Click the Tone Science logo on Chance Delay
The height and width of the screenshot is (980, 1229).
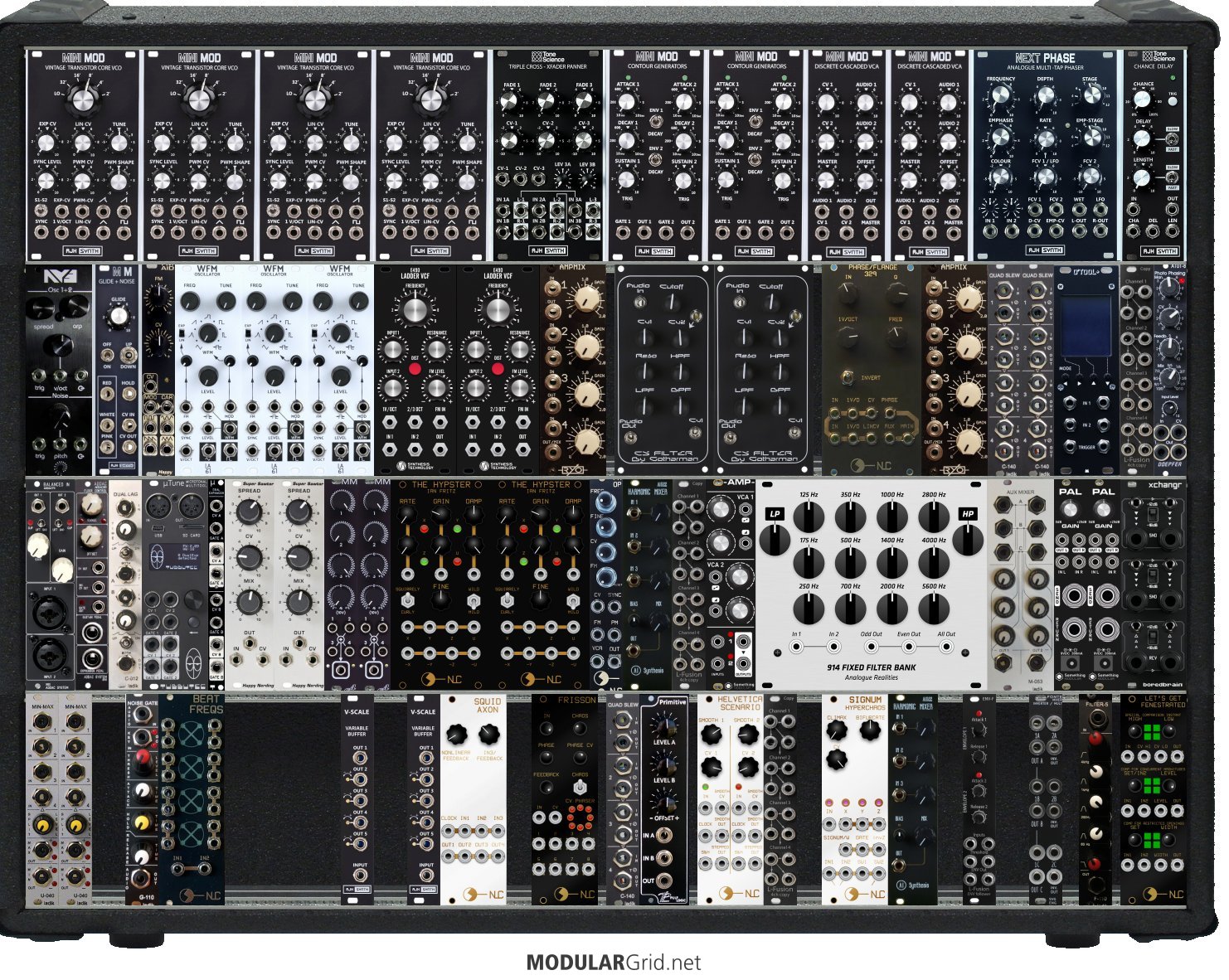[1159, 56]
